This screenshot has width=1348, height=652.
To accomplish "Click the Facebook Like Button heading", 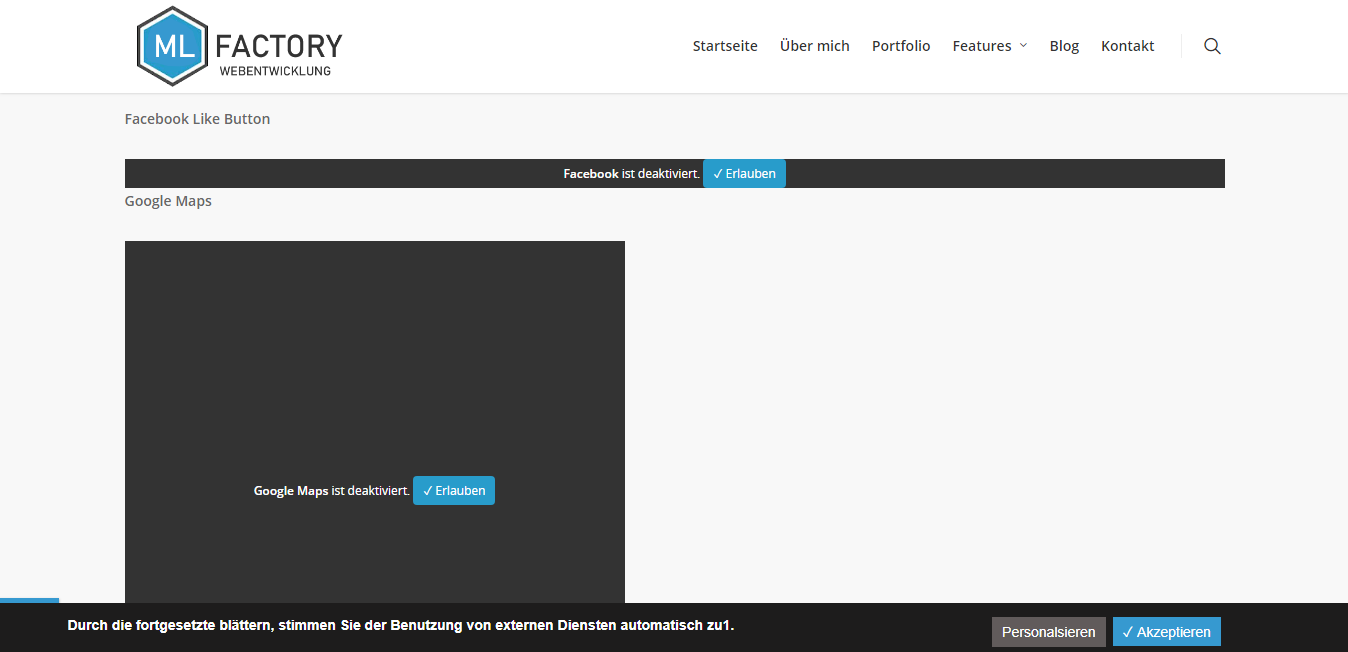I will point(197,119).
